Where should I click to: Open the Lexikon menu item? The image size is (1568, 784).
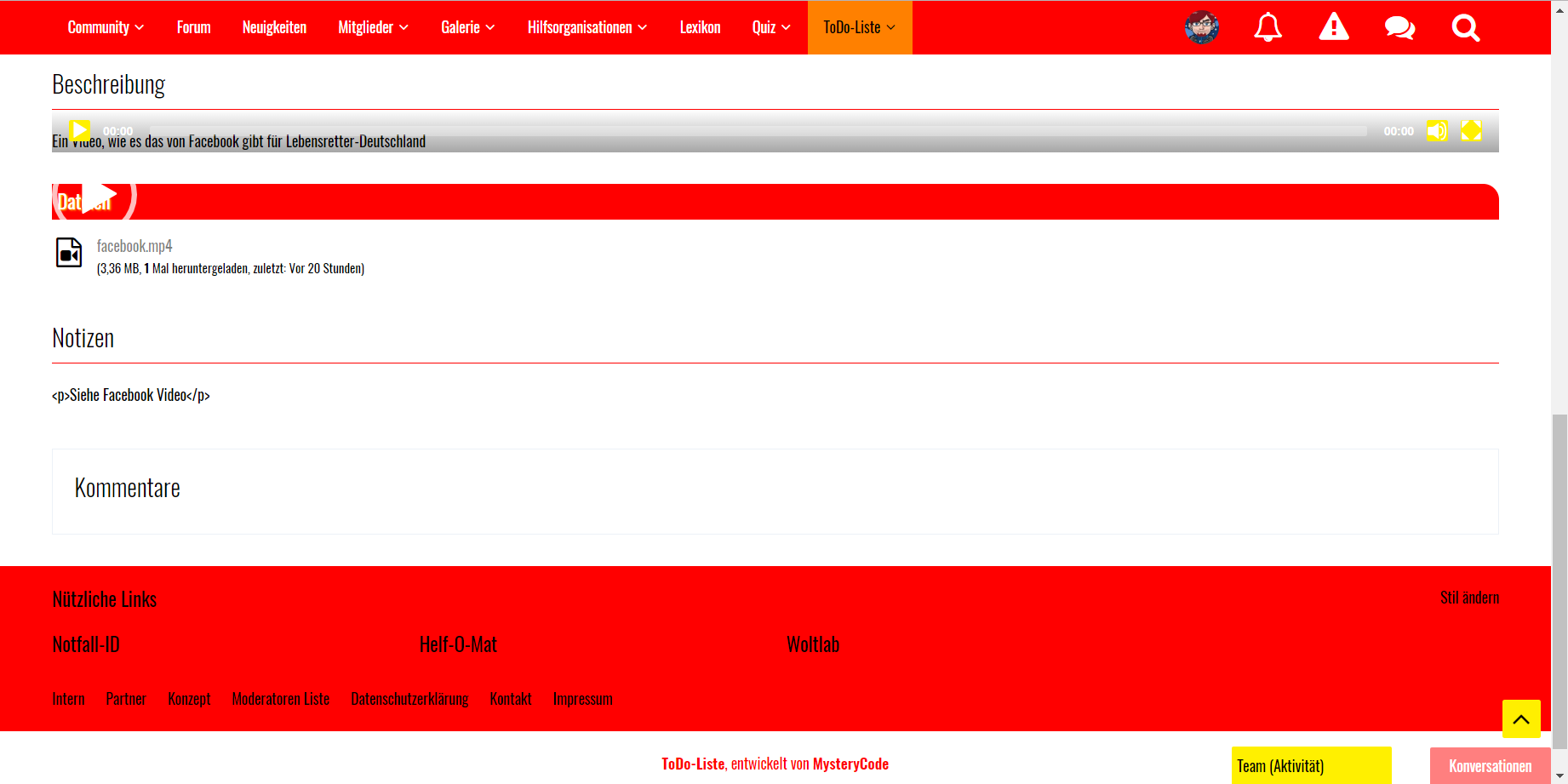pyautogui.click(x=700, y=27)
